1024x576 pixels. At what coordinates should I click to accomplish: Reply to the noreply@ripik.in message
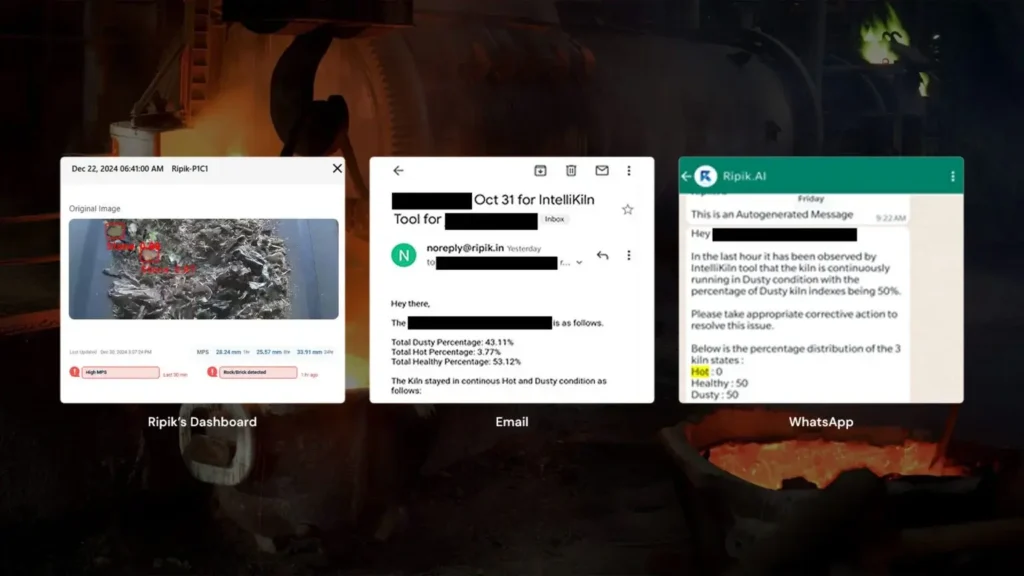coord(602,255)
